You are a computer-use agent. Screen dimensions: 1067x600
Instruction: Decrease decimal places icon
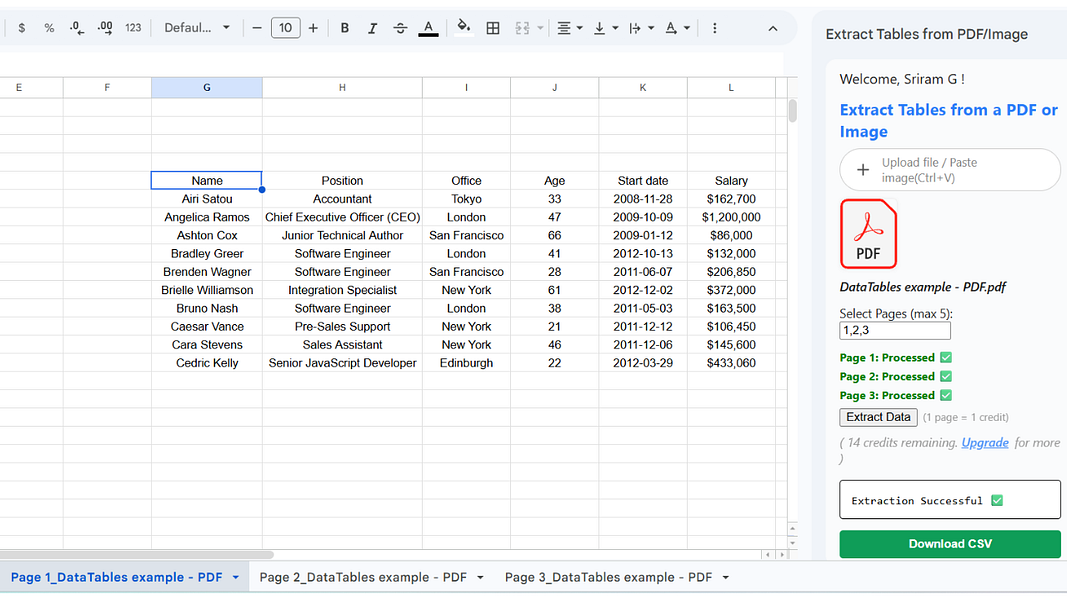click(77, 28)
